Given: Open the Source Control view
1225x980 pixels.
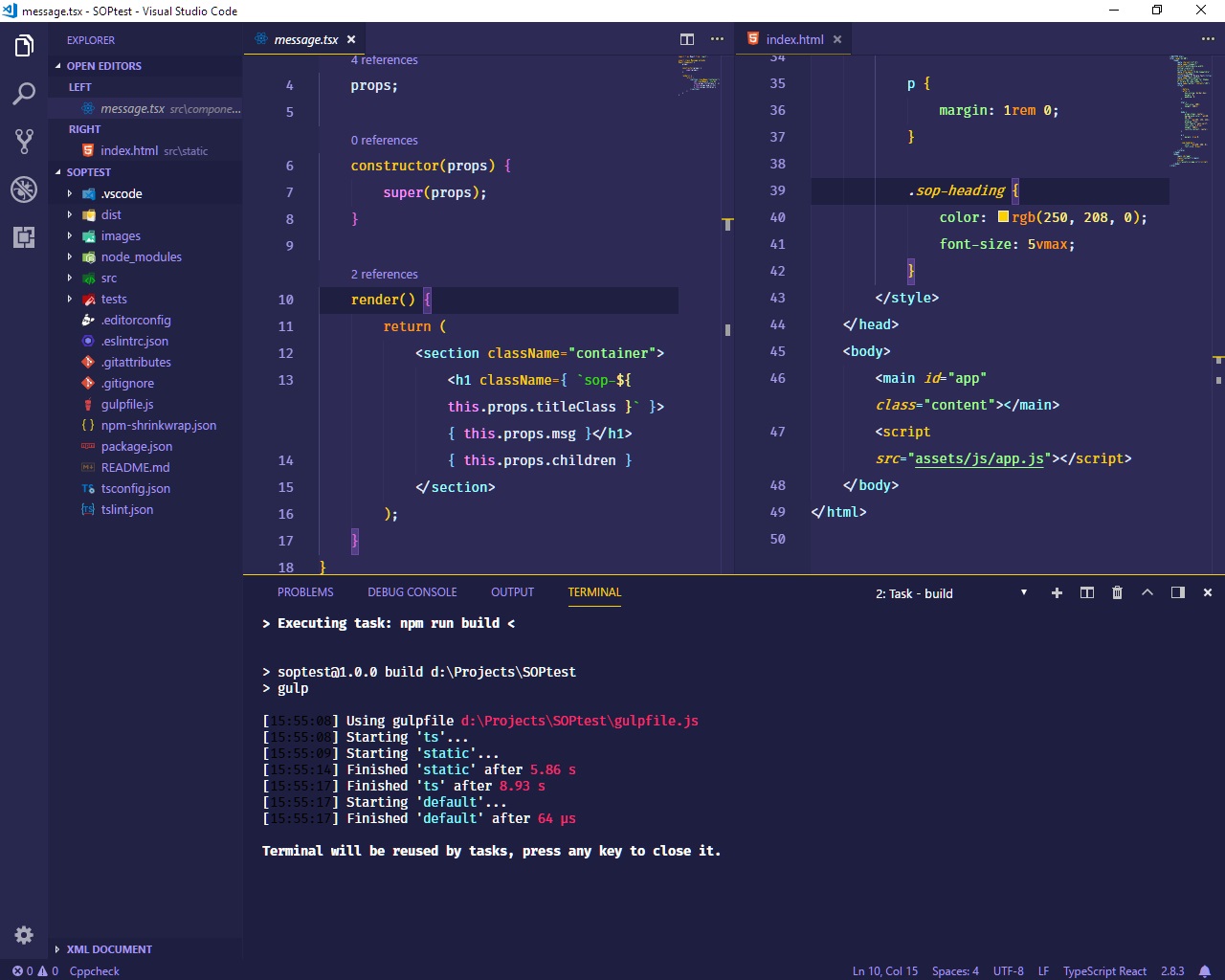Looking at the screenshot, I should 24,141.
